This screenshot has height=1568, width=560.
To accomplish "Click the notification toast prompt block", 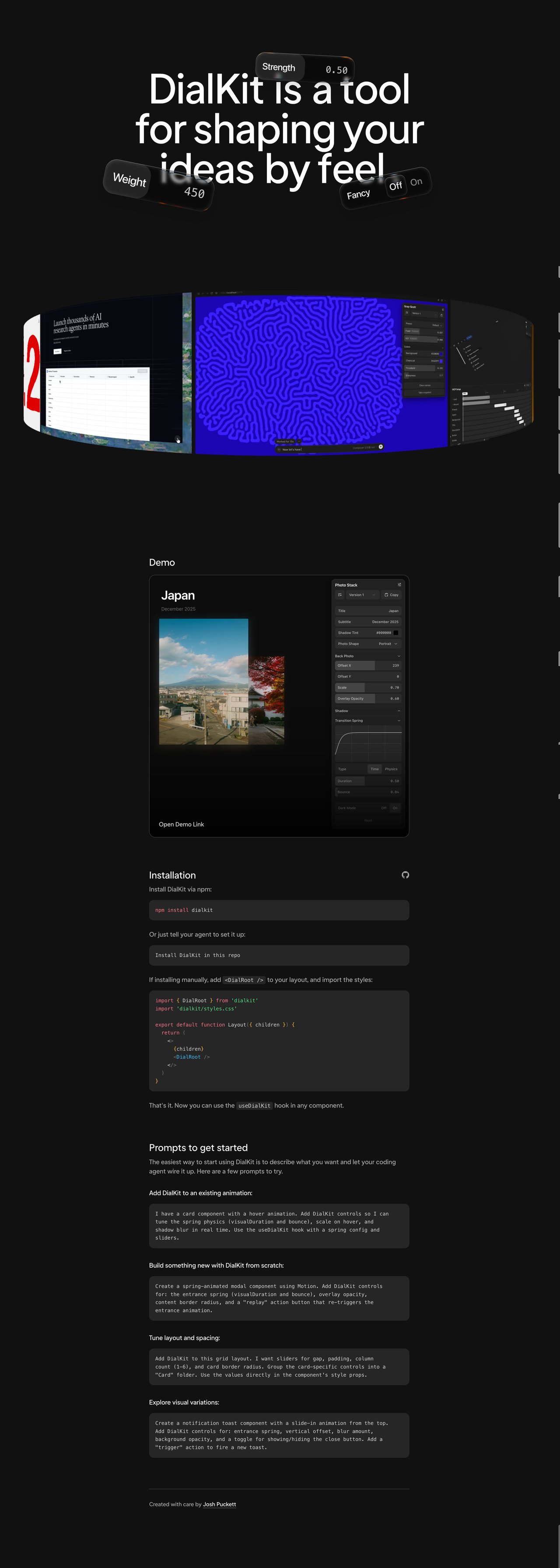I will tap(279, 1435).
